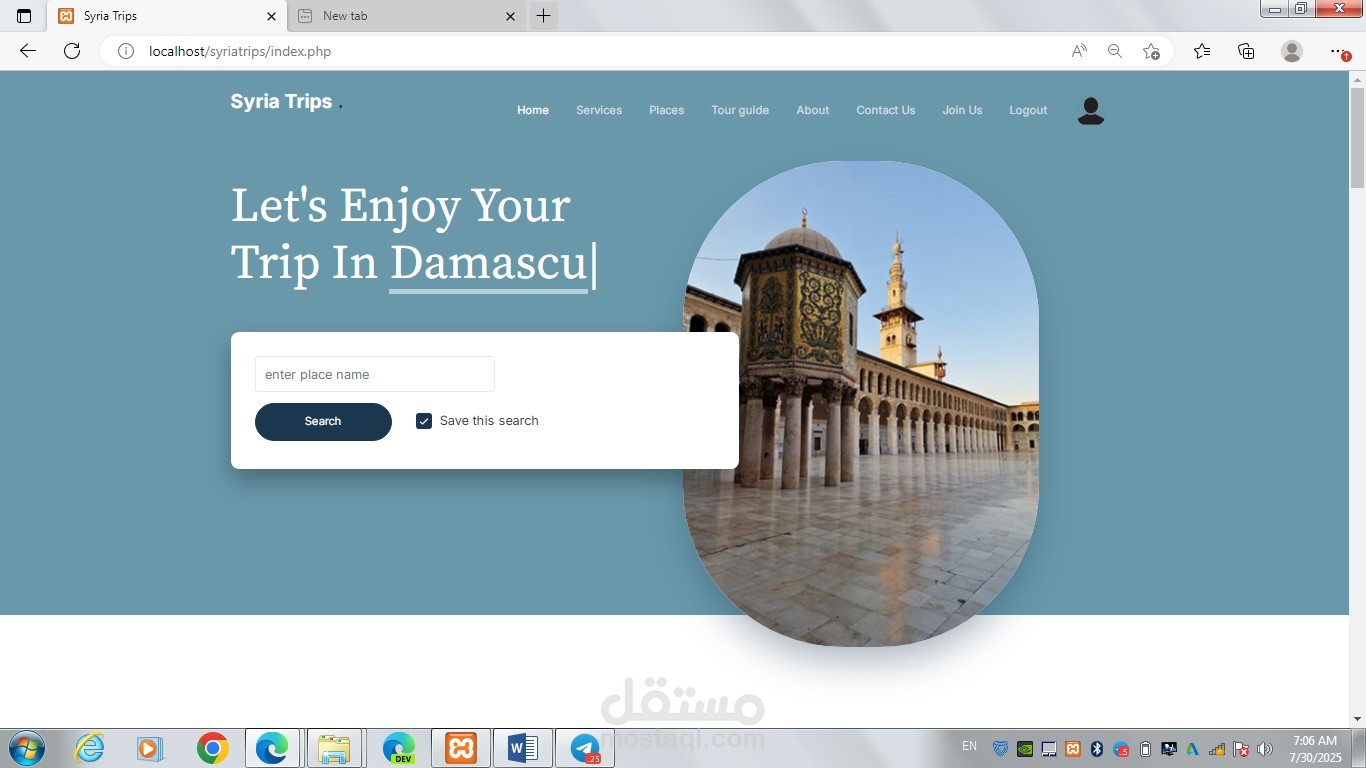The width and height of the screenshot is (1366, 768).
Task: Click the vertical scrollbar thumb
Action: tap(1357, 137)
